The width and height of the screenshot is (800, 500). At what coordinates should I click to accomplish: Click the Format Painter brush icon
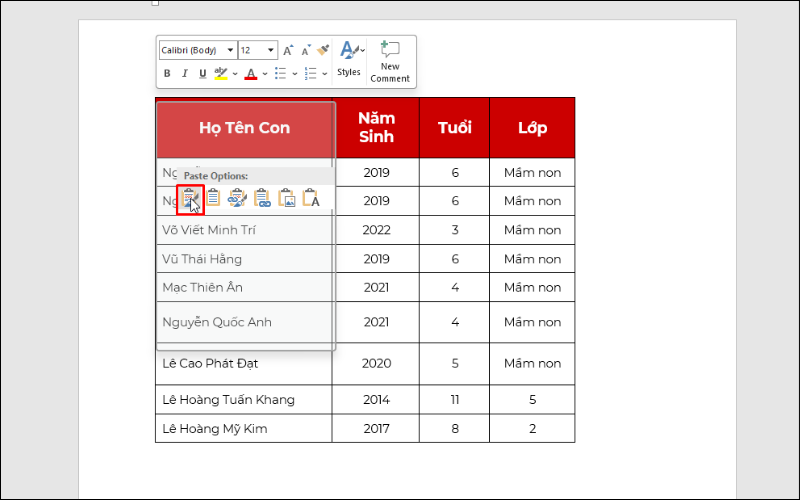323,50
